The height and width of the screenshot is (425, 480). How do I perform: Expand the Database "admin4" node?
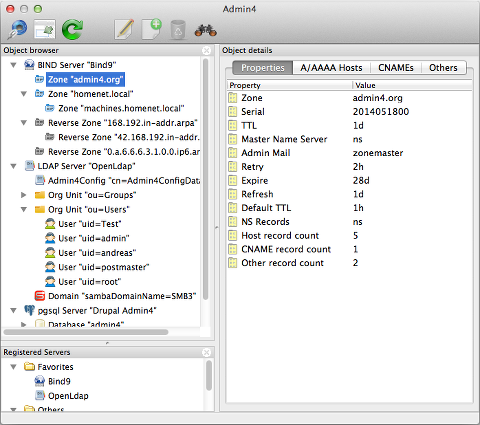(x=24, y=324)
